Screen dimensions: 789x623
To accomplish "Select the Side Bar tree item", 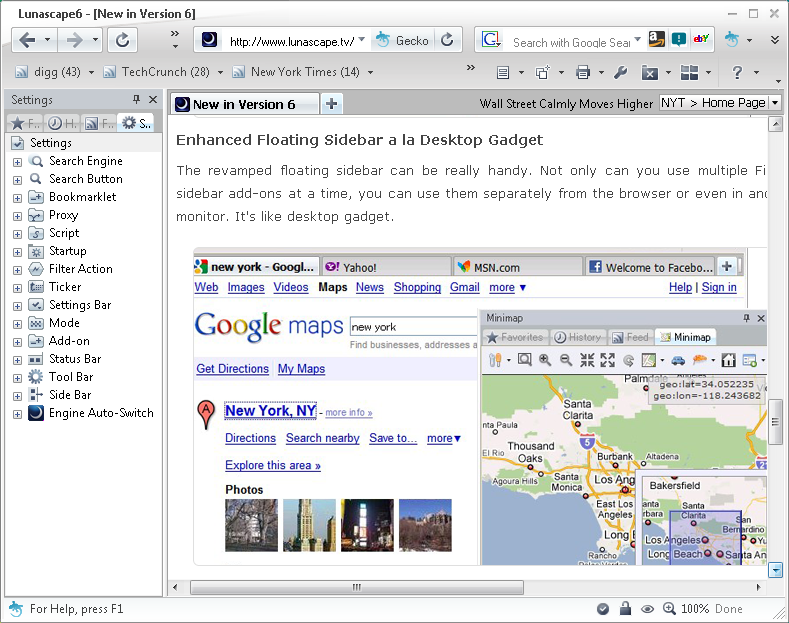I will pos(70,395).
